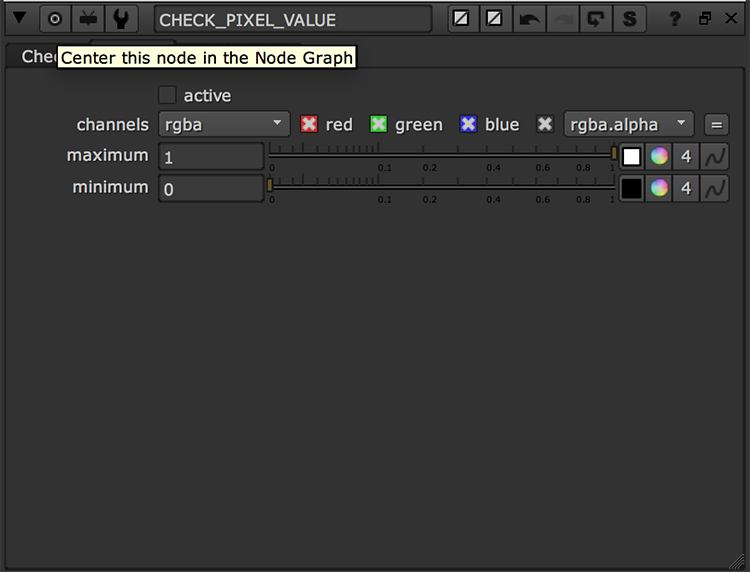Toggle the red channel checkbox
This screenshot has width=750, height=572.
310,125
